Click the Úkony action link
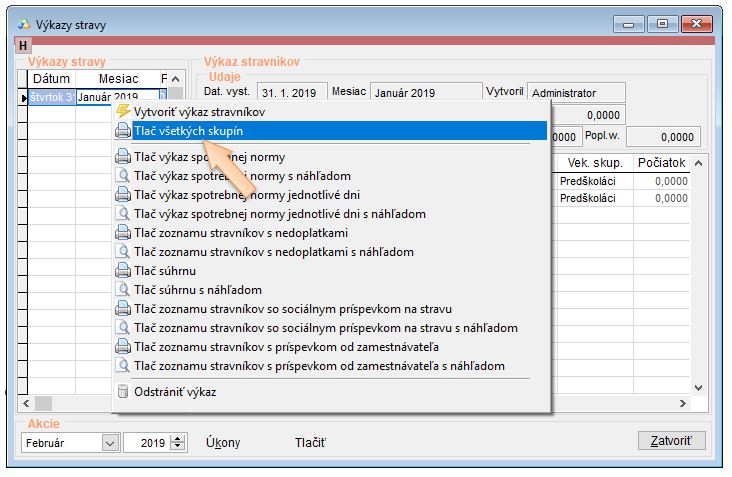 (x=223, y=442)
